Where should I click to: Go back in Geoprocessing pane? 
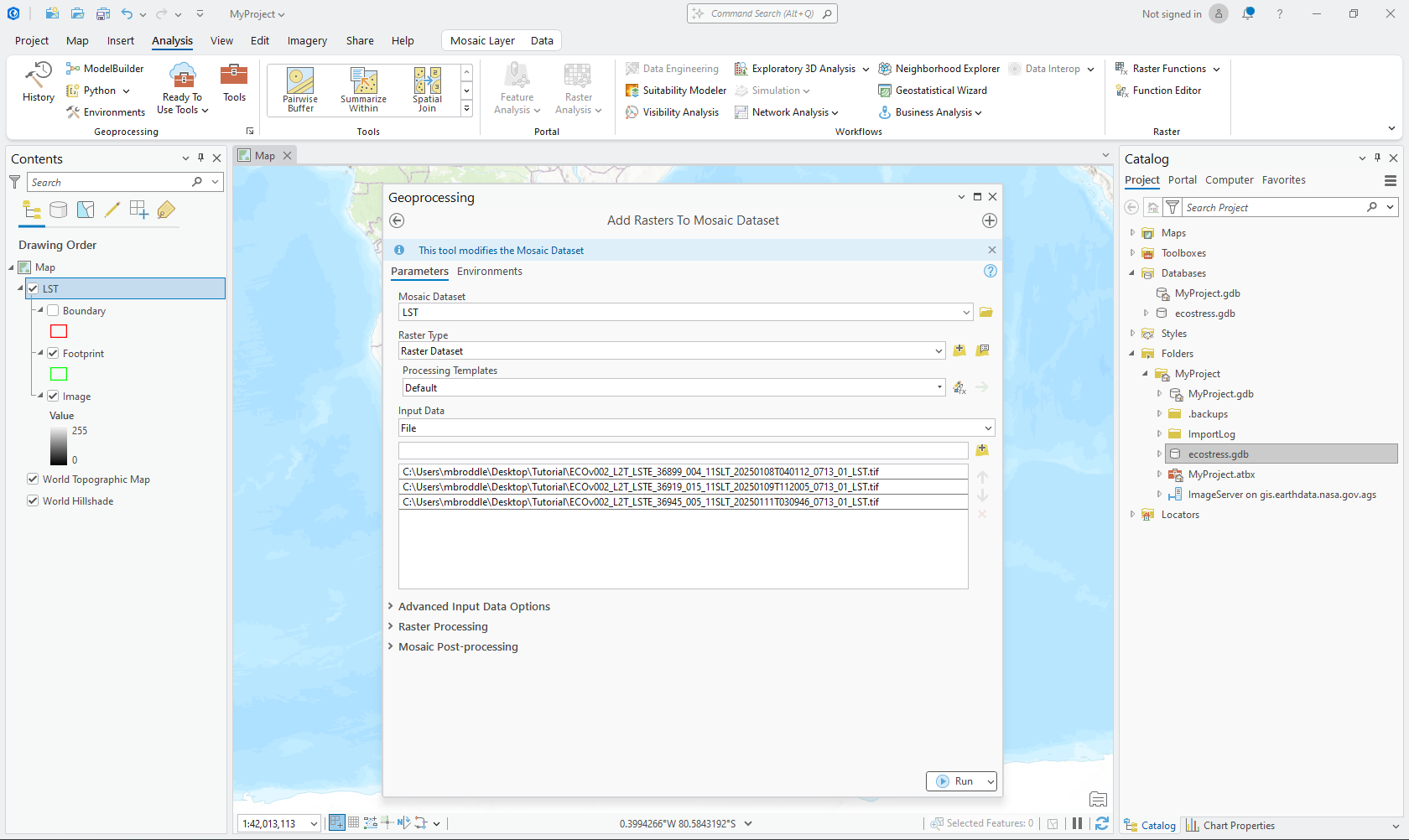coord(398,220)
